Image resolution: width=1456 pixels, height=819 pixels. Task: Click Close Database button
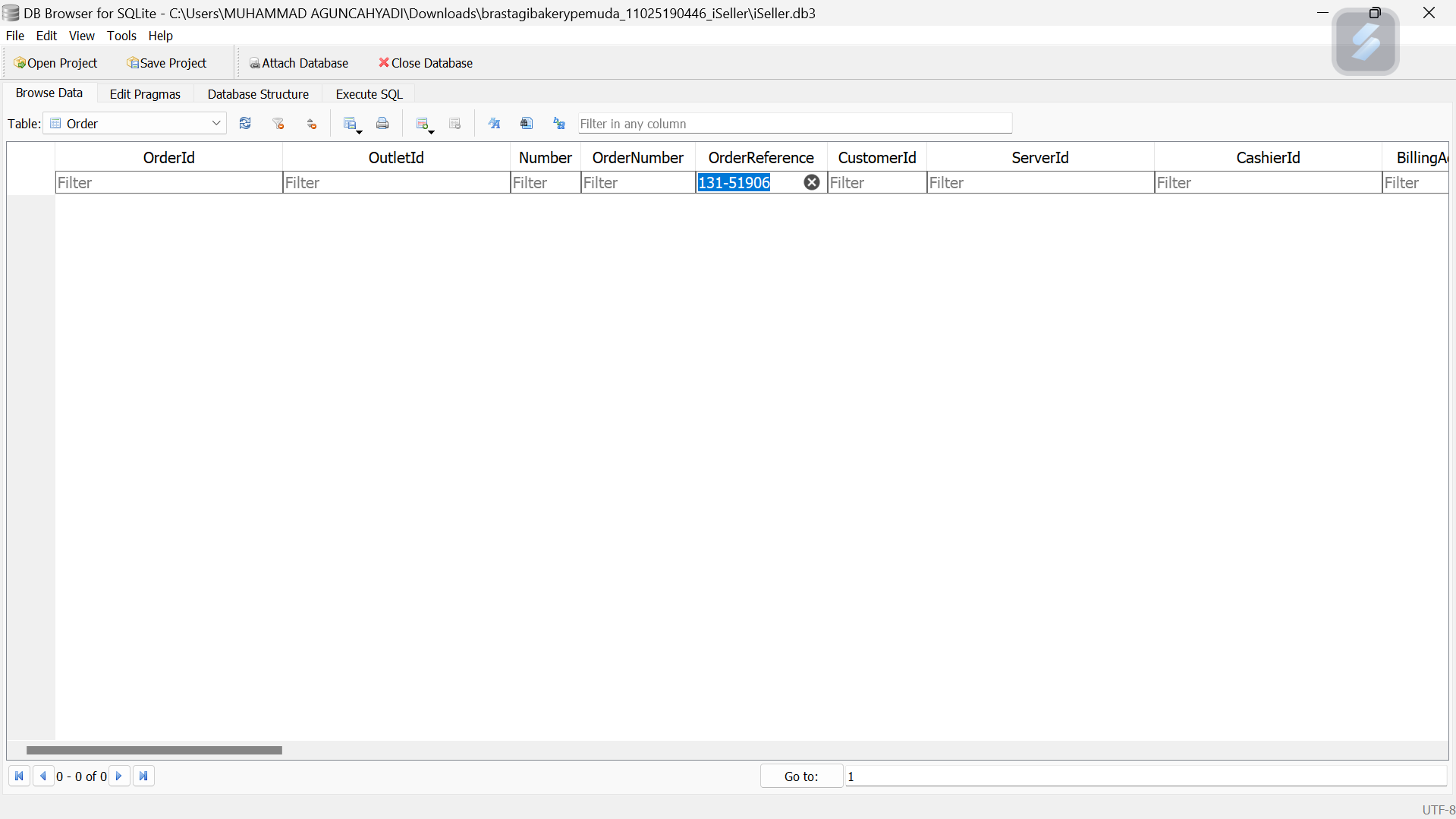coord(426,63)
